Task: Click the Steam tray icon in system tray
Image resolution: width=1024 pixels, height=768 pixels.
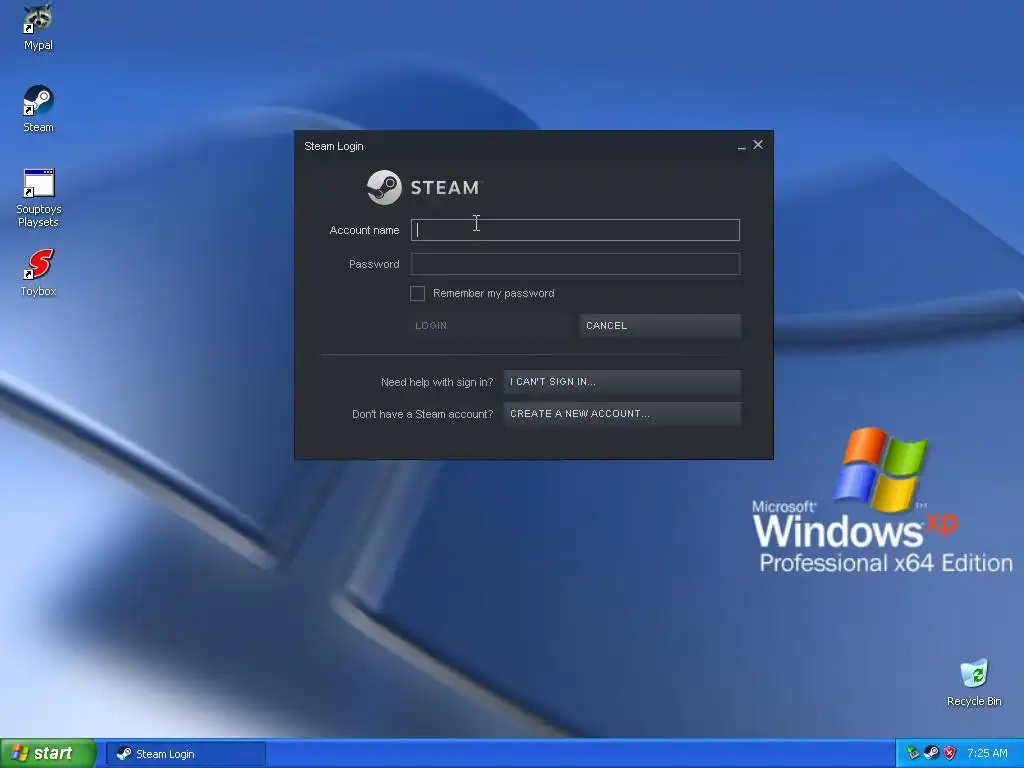Action: (931, 753)
